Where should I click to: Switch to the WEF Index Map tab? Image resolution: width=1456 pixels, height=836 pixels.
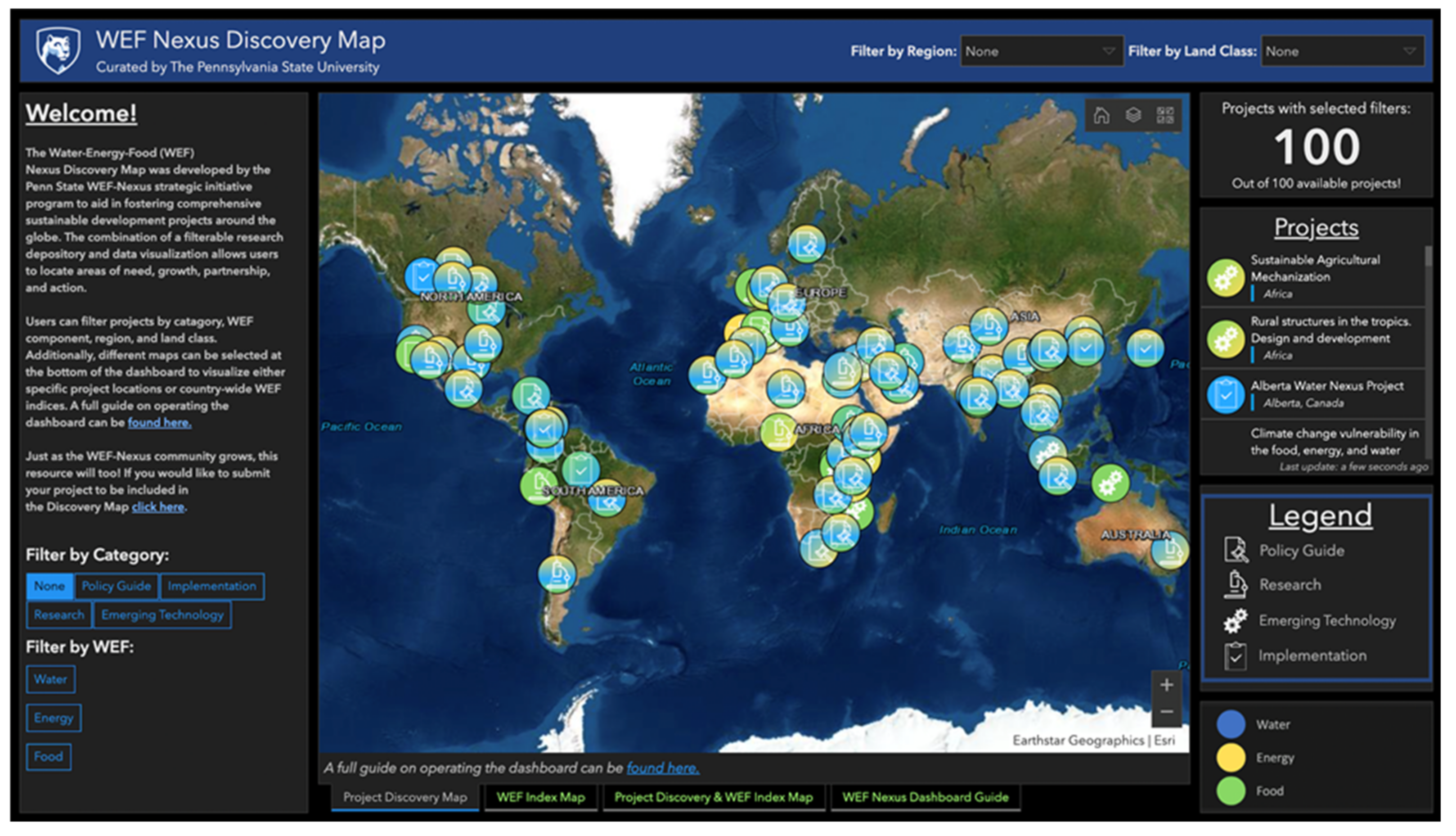tap(540, 797)
